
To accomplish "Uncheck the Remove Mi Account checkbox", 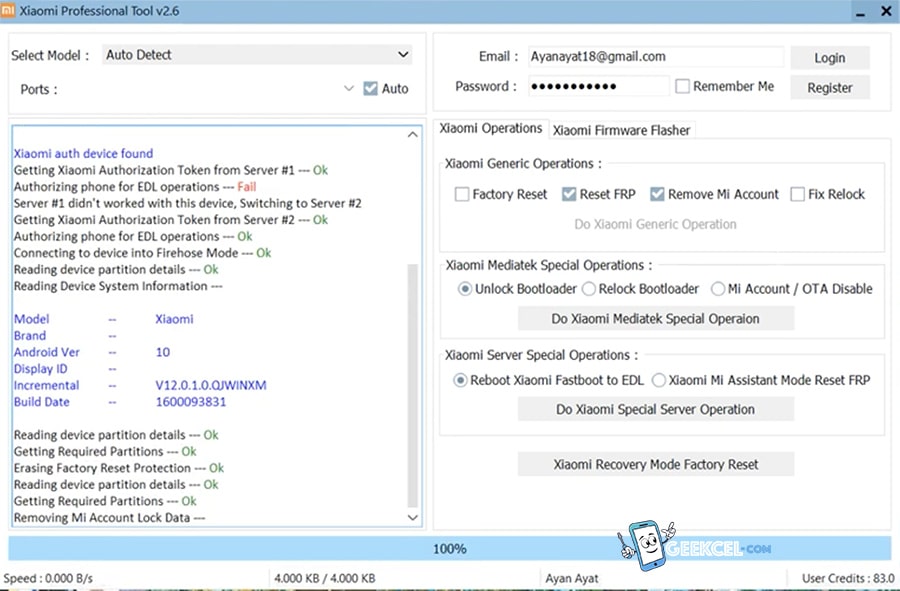I will click(x=657, y=194).
